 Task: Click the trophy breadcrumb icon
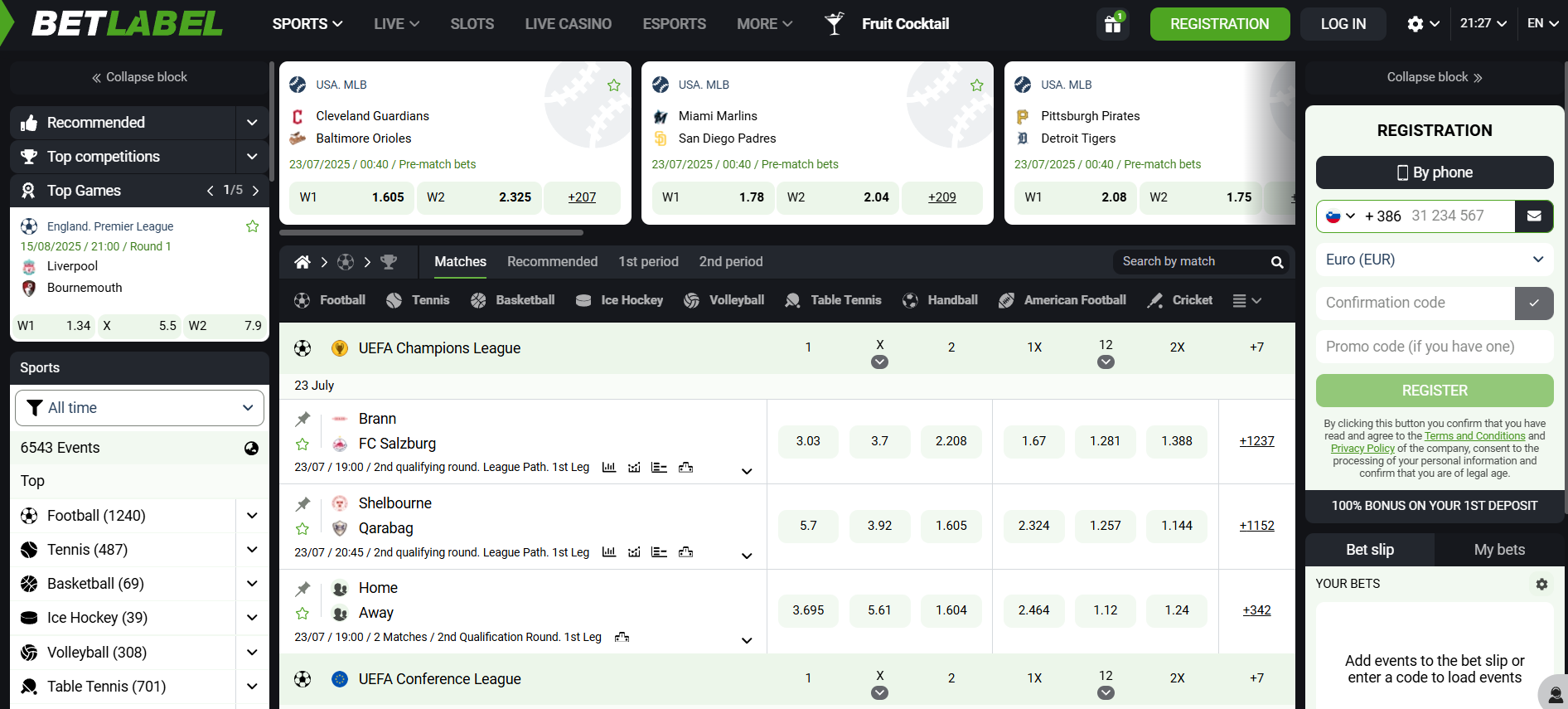point(389,262)
